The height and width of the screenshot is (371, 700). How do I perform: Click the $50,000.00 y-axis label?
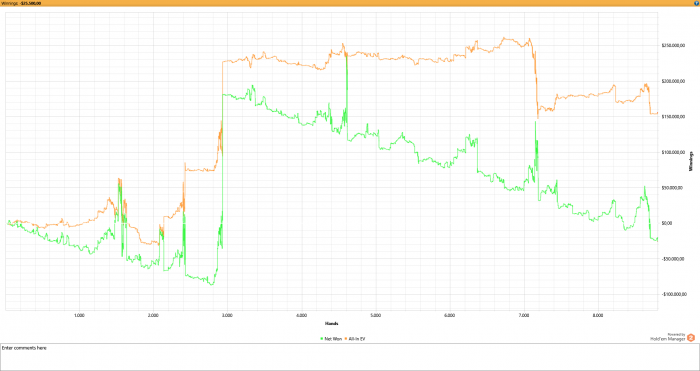672,188
